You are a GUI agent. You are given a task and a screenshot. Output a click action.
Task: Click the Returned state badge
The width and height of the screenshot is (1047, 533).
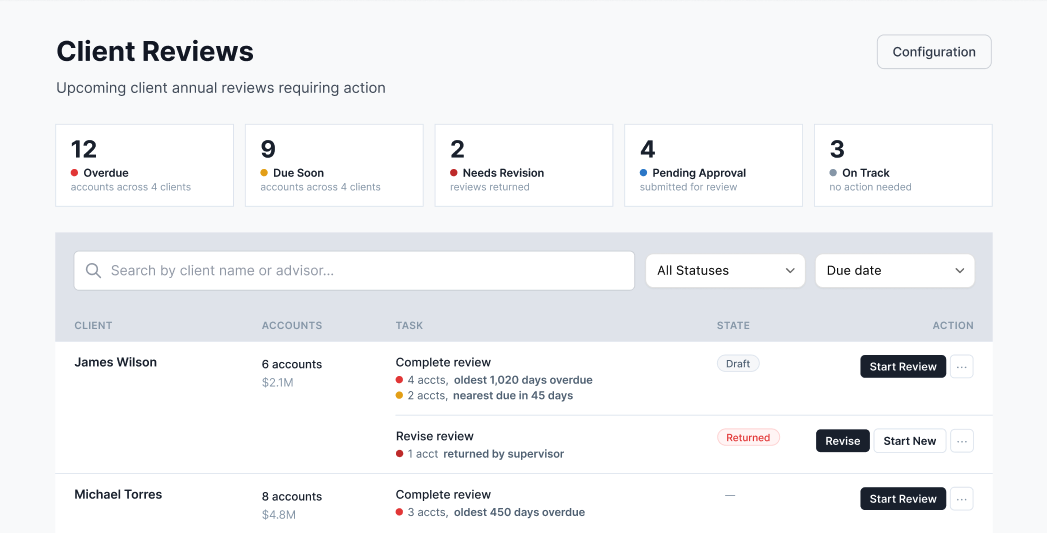(748, 438)
